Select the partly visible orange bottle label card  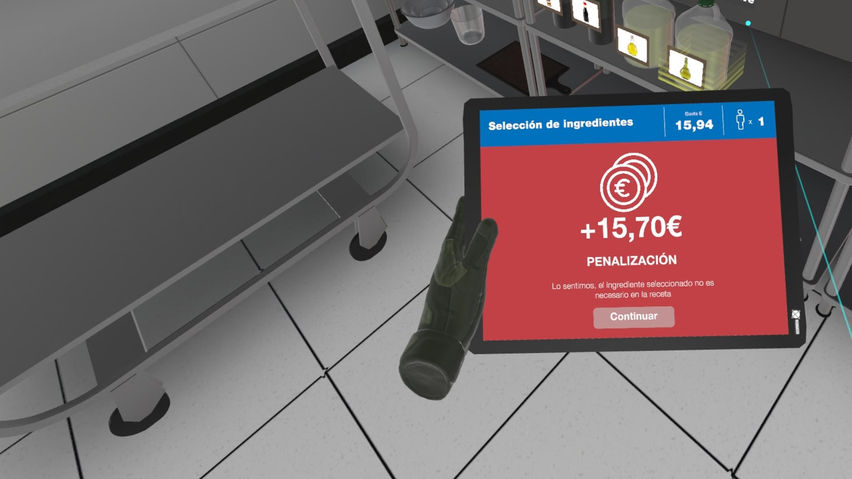tap(548, 5)
